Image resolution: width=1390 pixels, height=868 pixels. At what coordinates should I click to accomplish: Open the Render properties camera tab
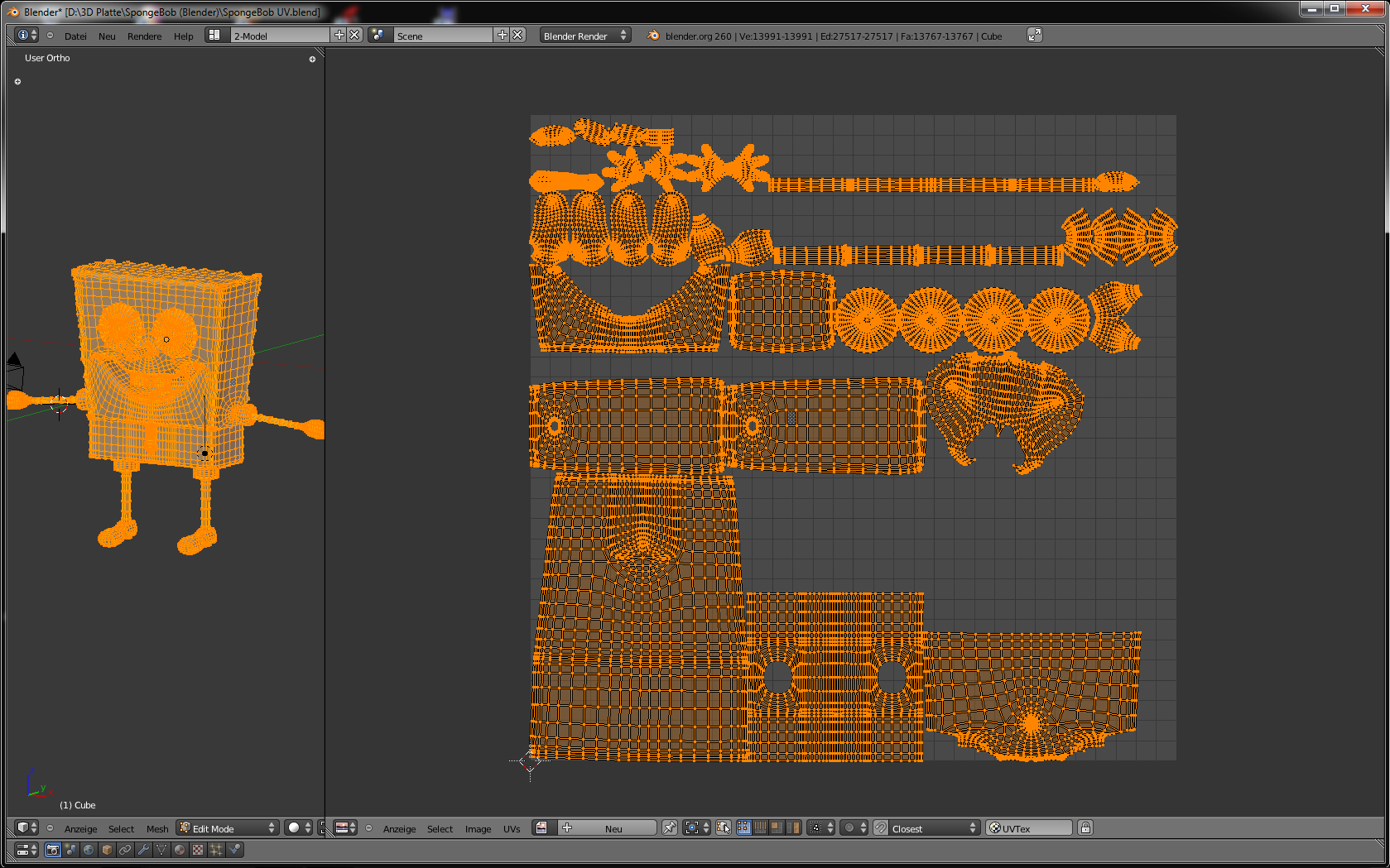[x=53, y=850]
